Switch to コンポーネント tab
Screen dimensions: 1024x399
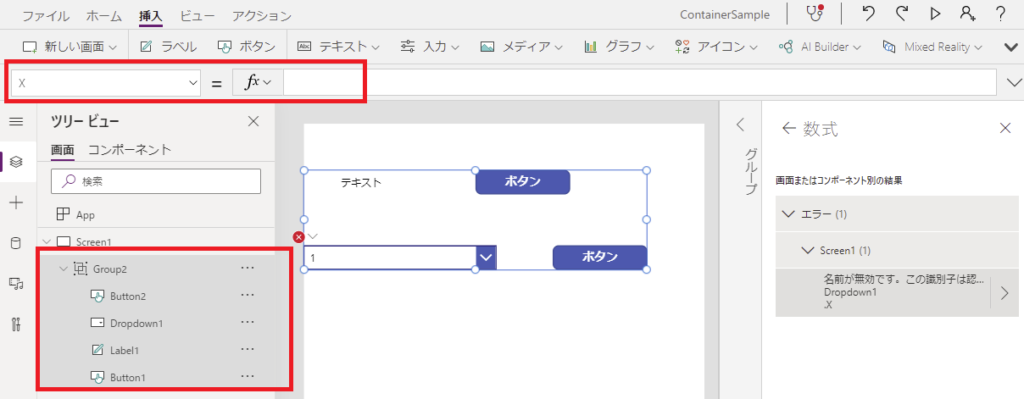tap(129, 150)
